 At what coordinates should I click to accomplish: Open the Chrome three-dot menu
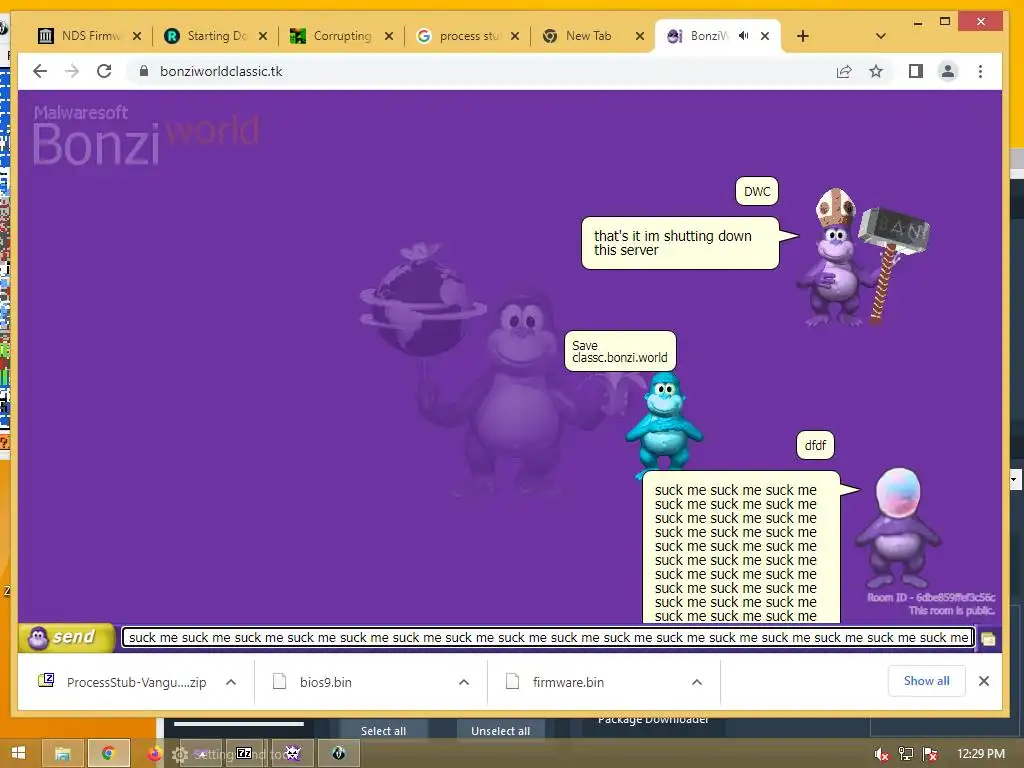tap(980, 71)
